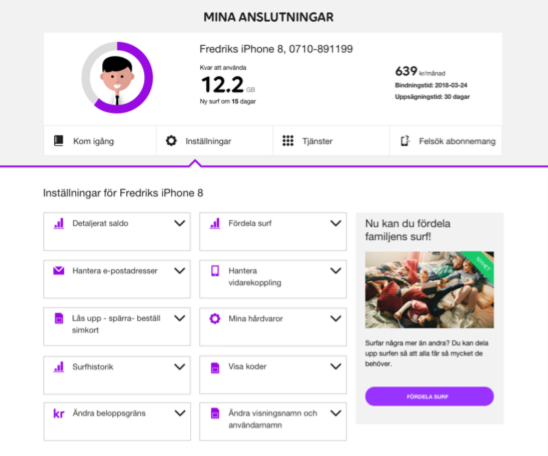Click the SIM card icon beside Visa koder
The image size is (548, 456).
pyautogui.click(x=215, y=368)
